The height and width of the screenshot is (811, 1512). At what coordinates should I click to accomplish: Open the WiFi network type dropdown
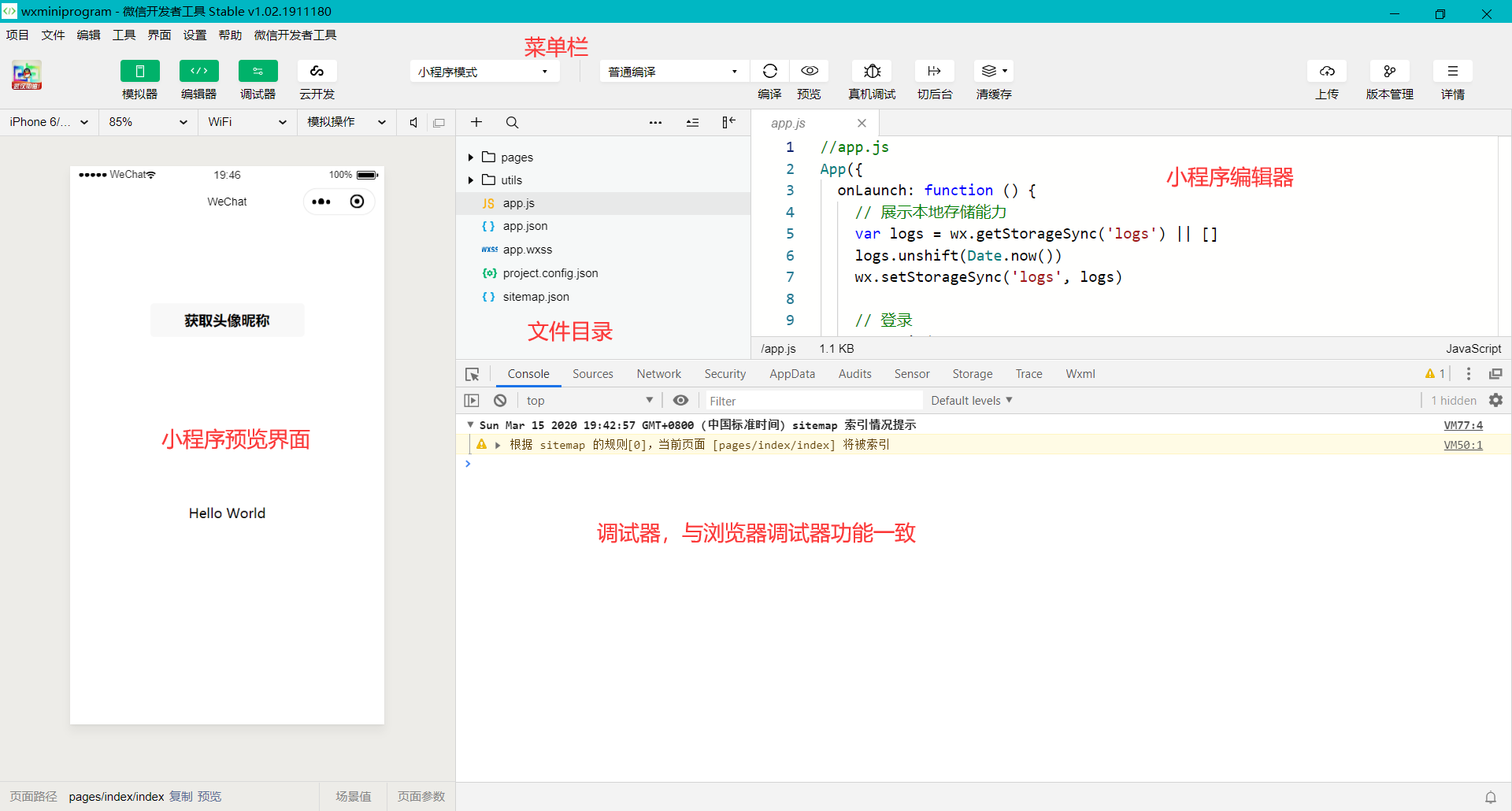point(246,122)
